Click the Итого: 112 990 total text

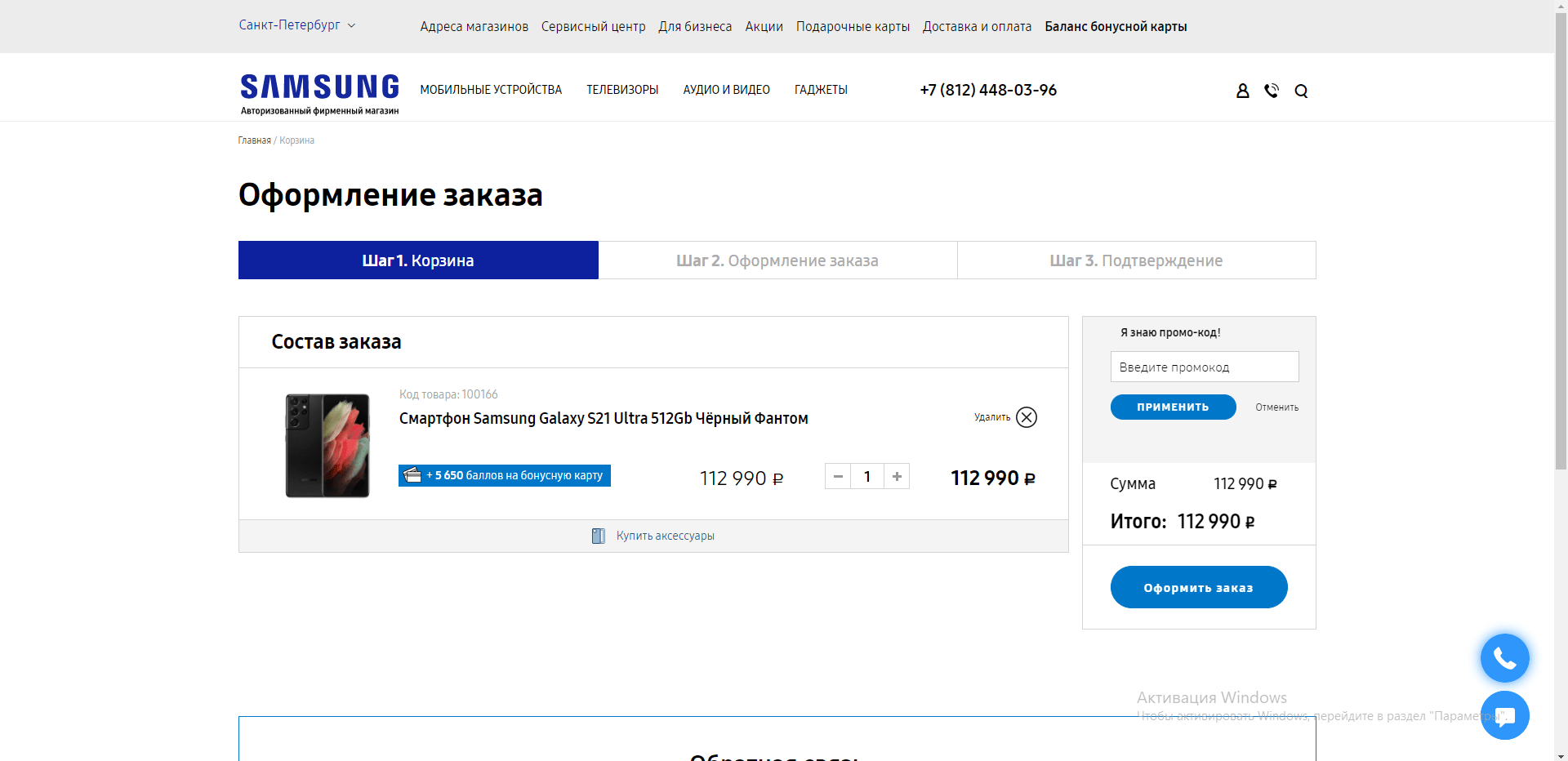click(x=1183, y=521)
